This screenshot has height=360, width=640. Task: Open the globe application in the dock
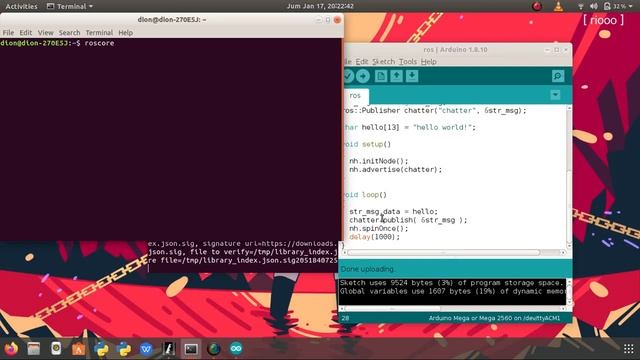[x=213, y=349]
